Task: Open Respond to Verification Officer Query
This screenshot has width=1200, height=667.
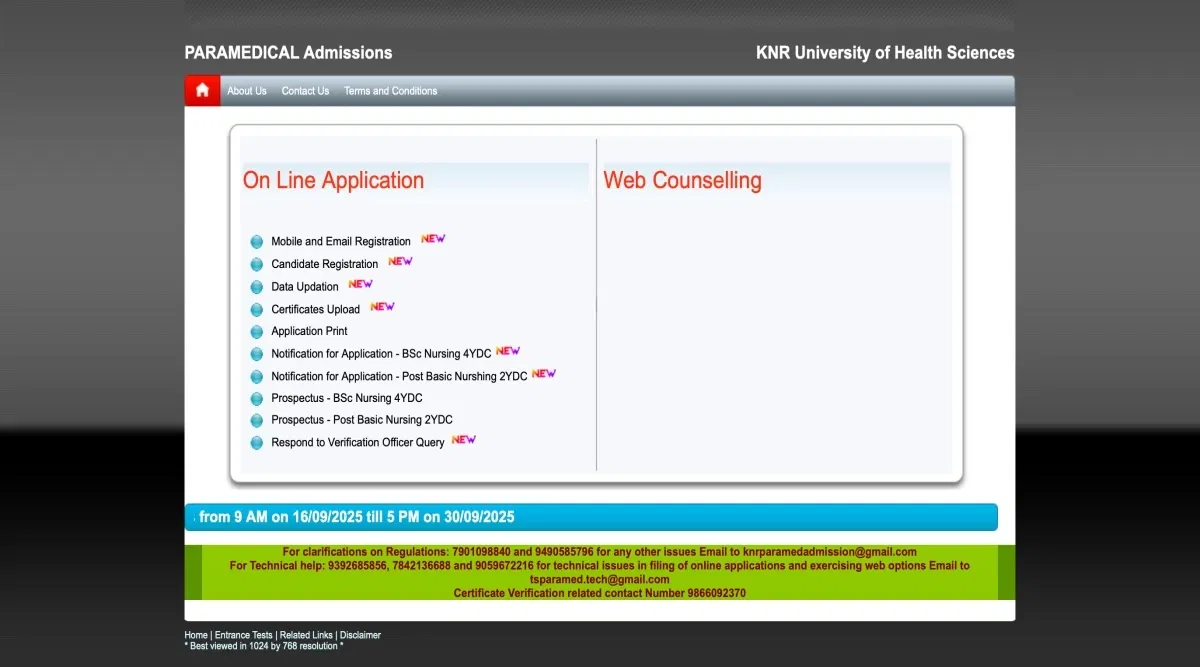Action: [358, 442]
